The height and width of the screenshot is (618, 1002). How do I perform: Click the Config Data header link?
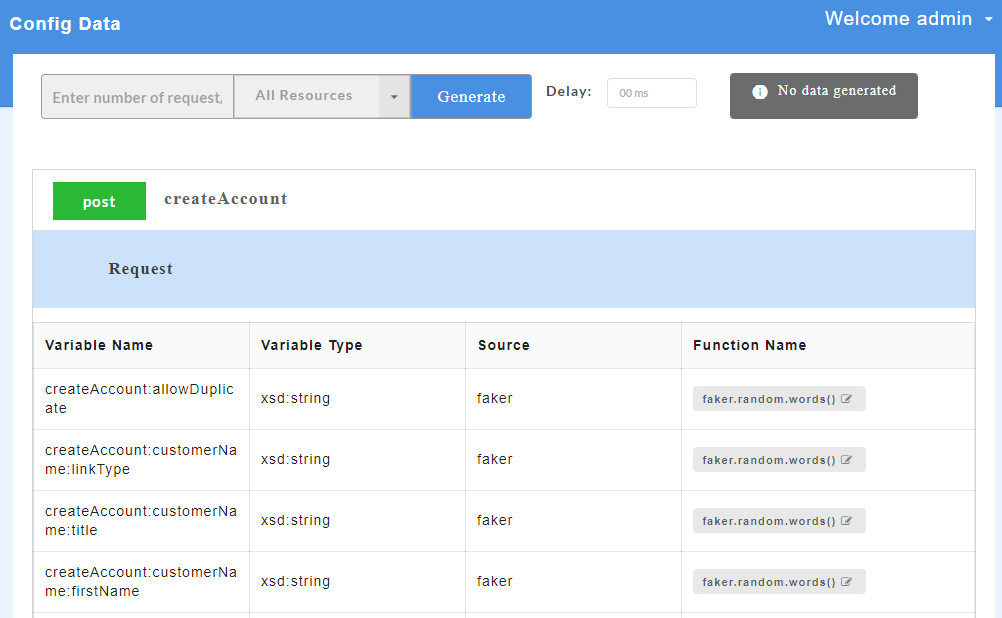click(x=64, y=23)
